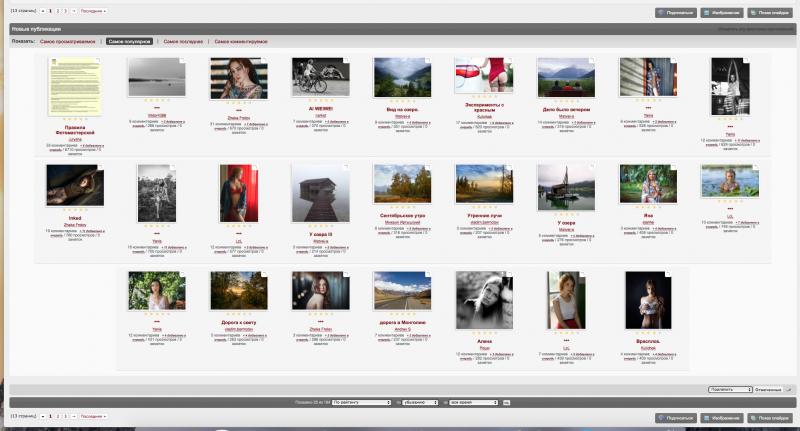The height and width of the screenshot is (431, 800).
Task: Click the top 'Изображение' button
Action: (x=721, y=13)
